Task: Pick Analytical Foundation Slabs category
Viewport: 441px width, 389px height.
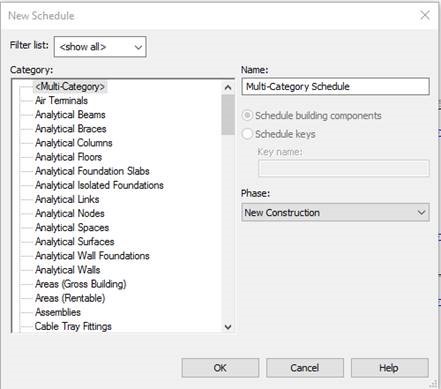Action: click(92, 171)
